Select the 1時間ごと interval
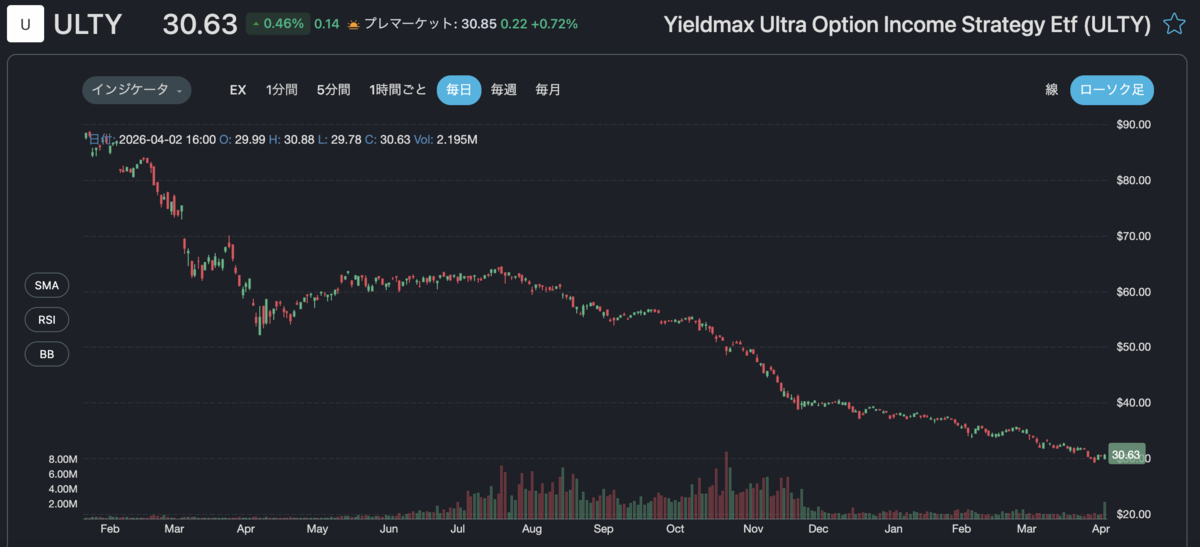Screen dimensions: 1200x547 [x=397, y=90]
